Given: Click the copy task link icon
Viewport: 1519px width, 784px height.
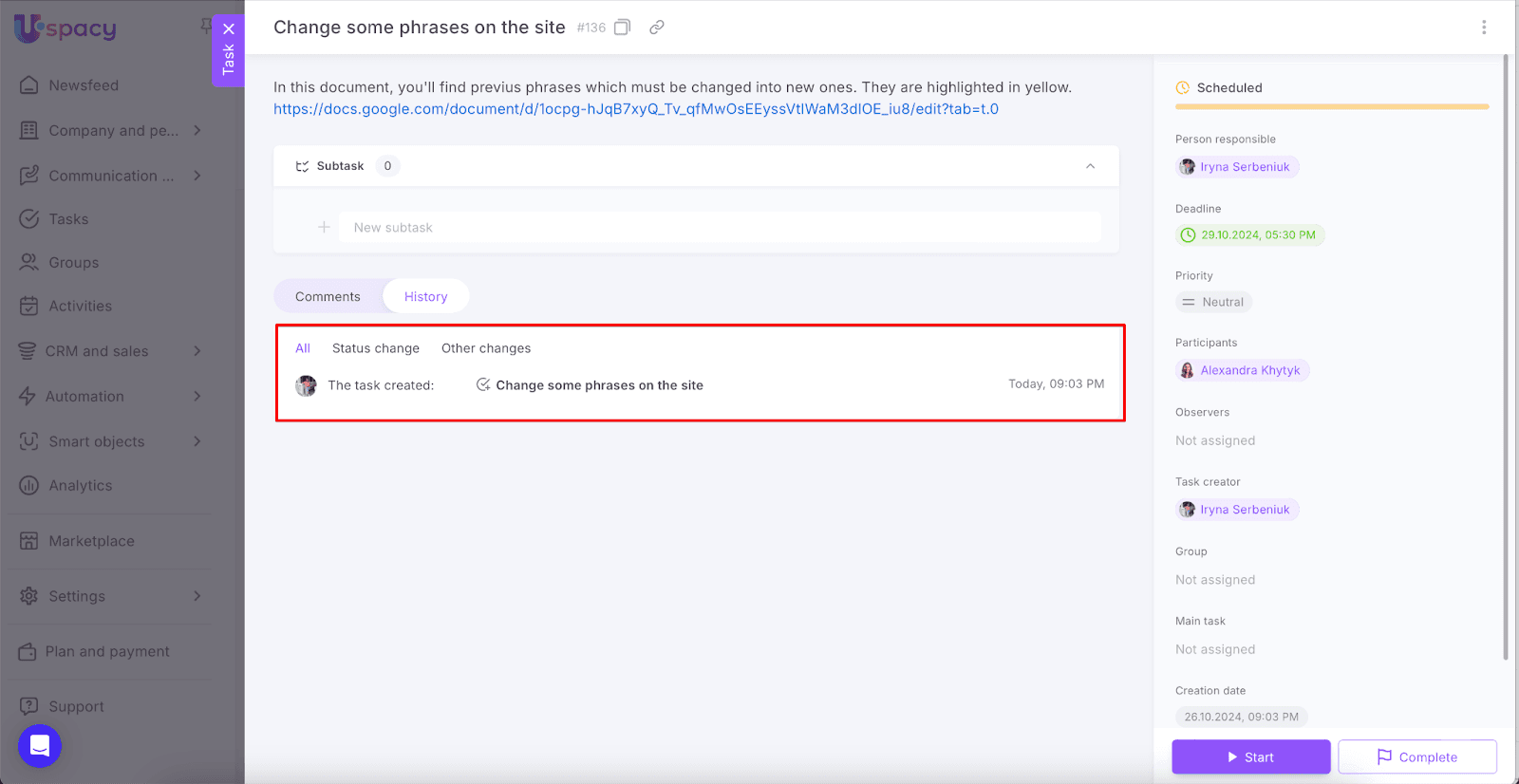Looking at the screenshot, I should coord(656,28).
